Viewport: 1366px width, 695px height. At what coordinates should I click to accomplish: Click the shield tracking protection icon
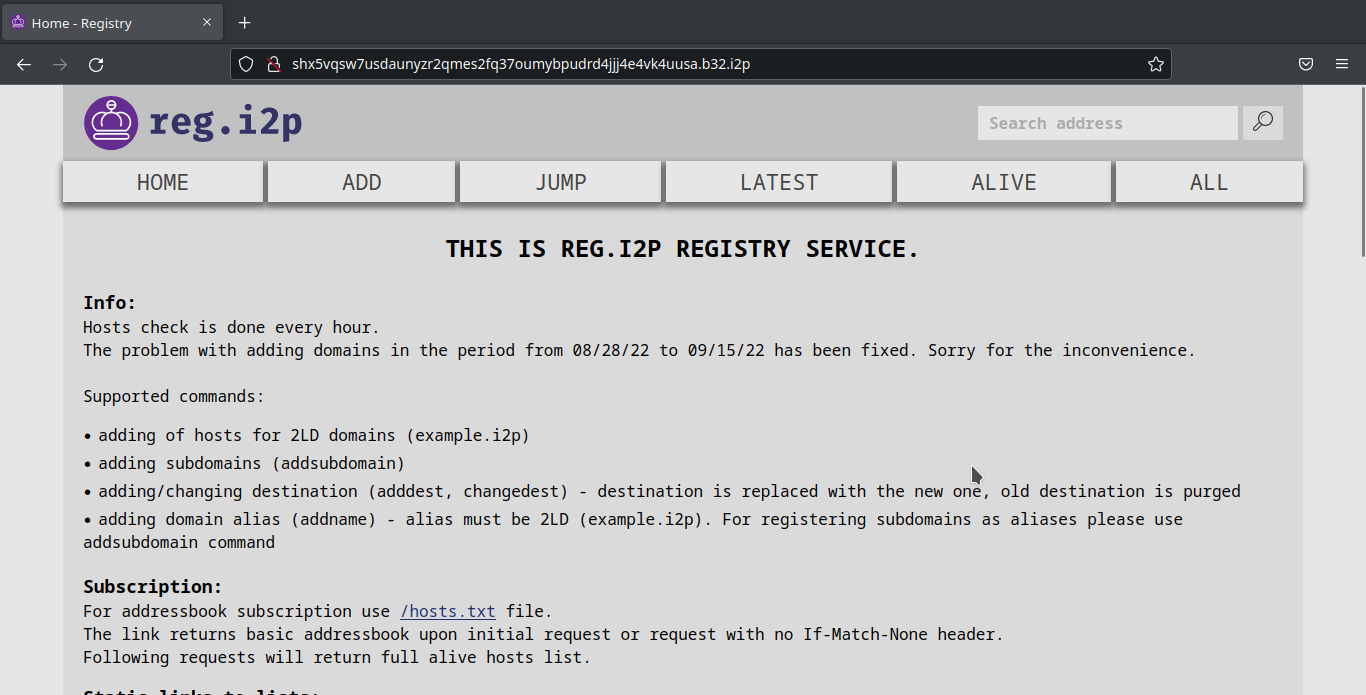[x=247, y=64]
